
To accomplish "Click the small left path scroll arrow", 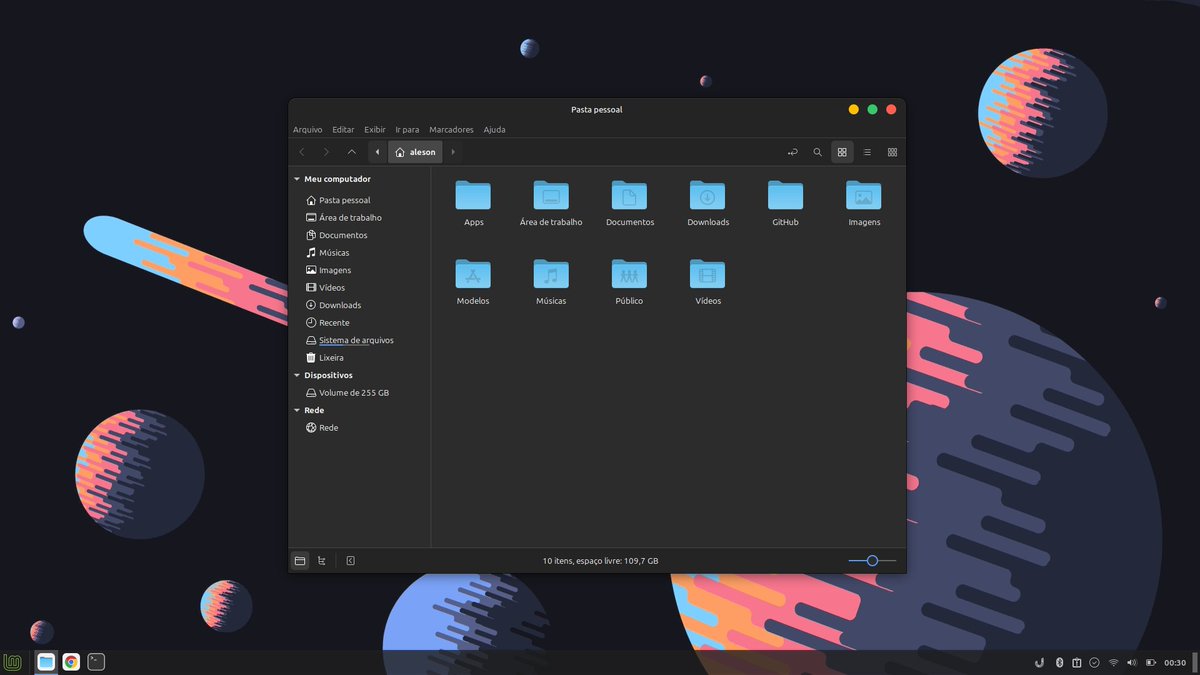I will pos(377,152).
